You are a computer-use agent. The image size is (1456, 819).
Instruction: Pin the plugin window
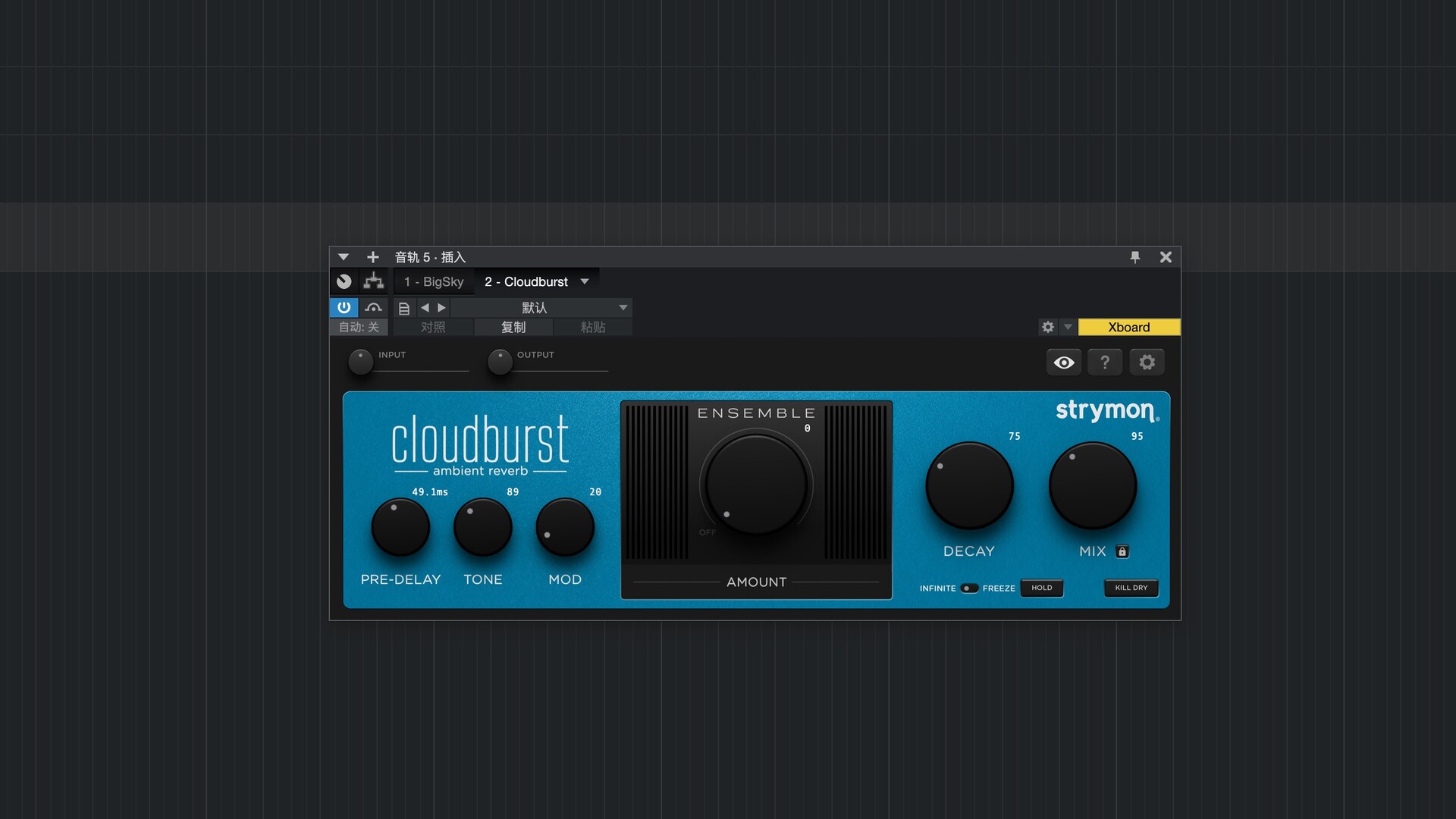point(1134,257)
